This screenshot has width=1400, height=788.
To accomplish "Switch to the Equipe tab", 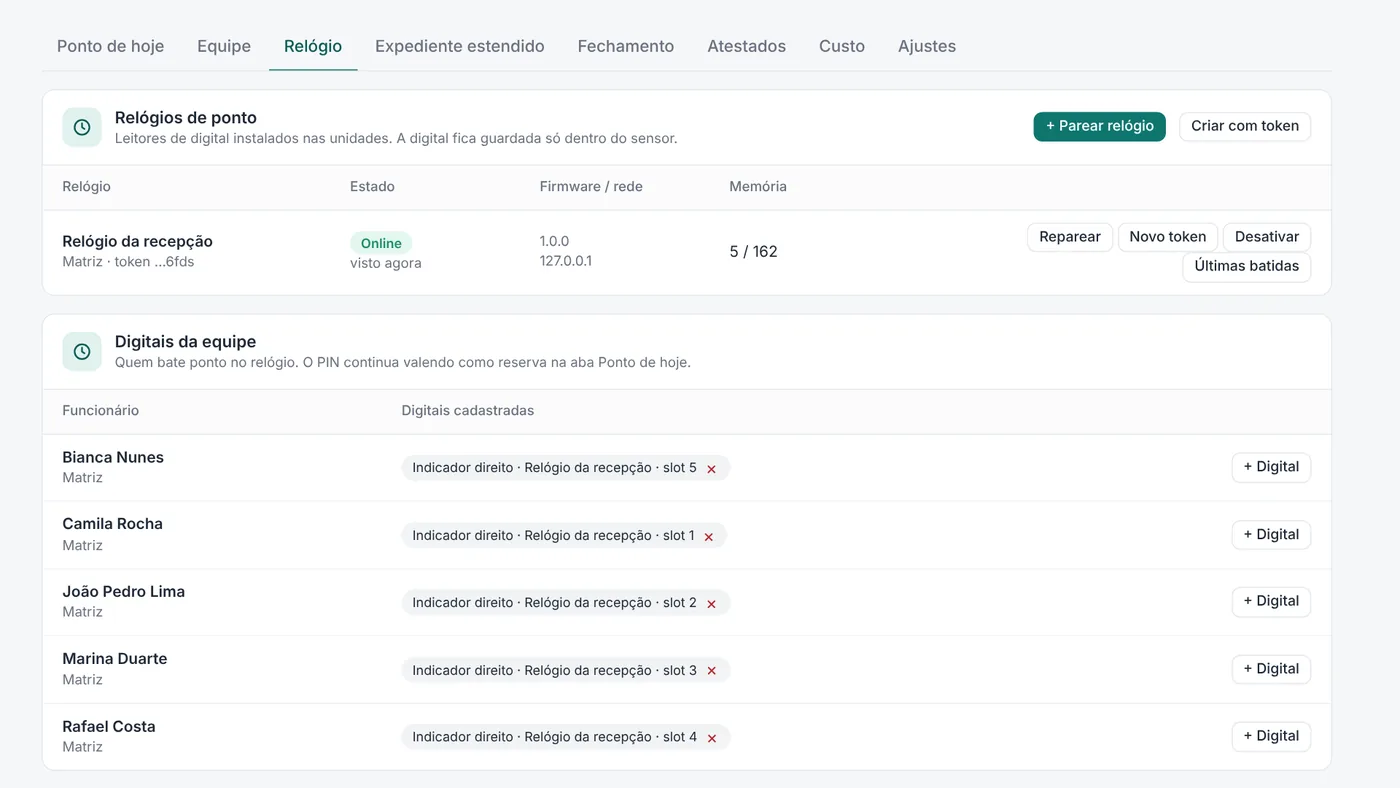I will (224, 46).
